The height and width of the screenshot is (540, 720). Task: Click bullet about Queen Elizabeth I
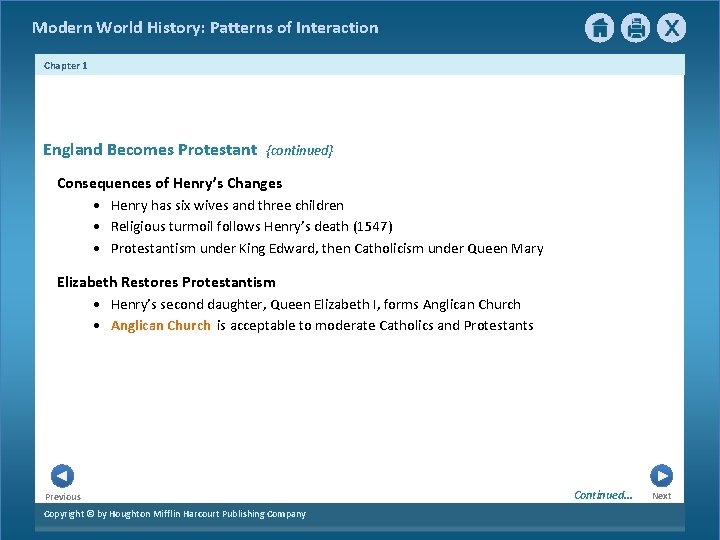point(316,304)
